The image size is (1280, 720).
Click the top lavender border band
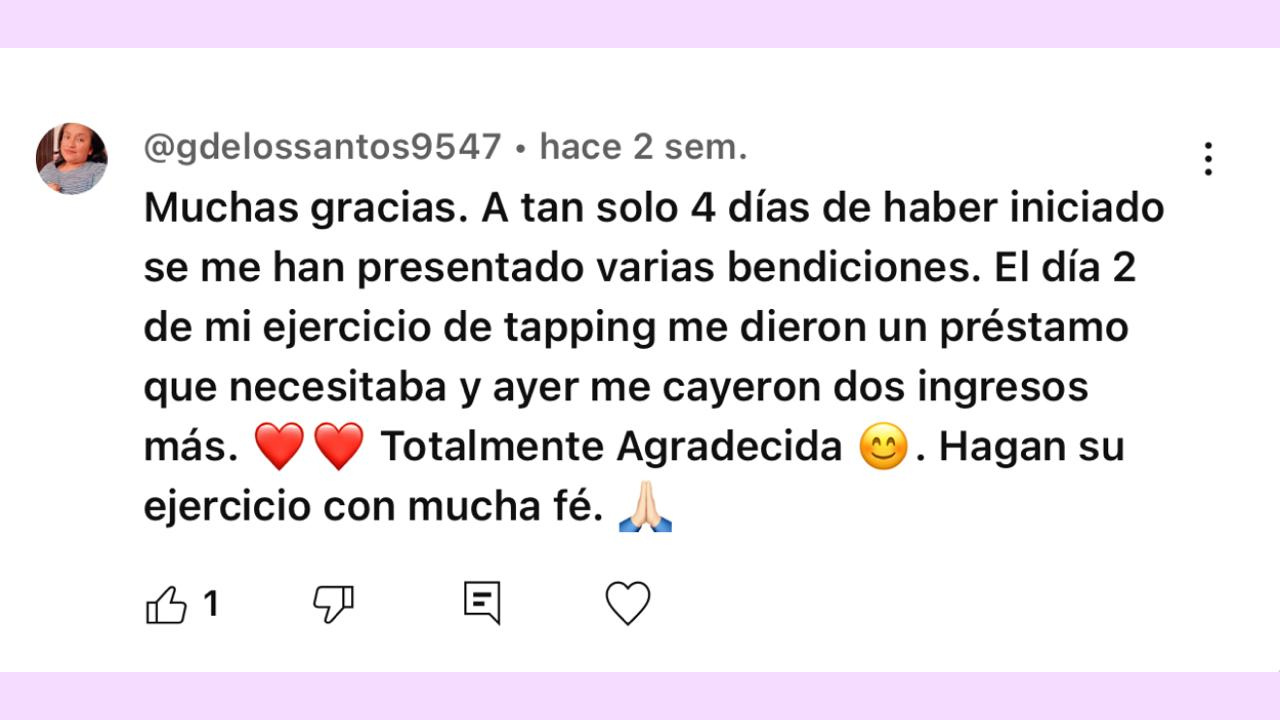click(640, 24)
